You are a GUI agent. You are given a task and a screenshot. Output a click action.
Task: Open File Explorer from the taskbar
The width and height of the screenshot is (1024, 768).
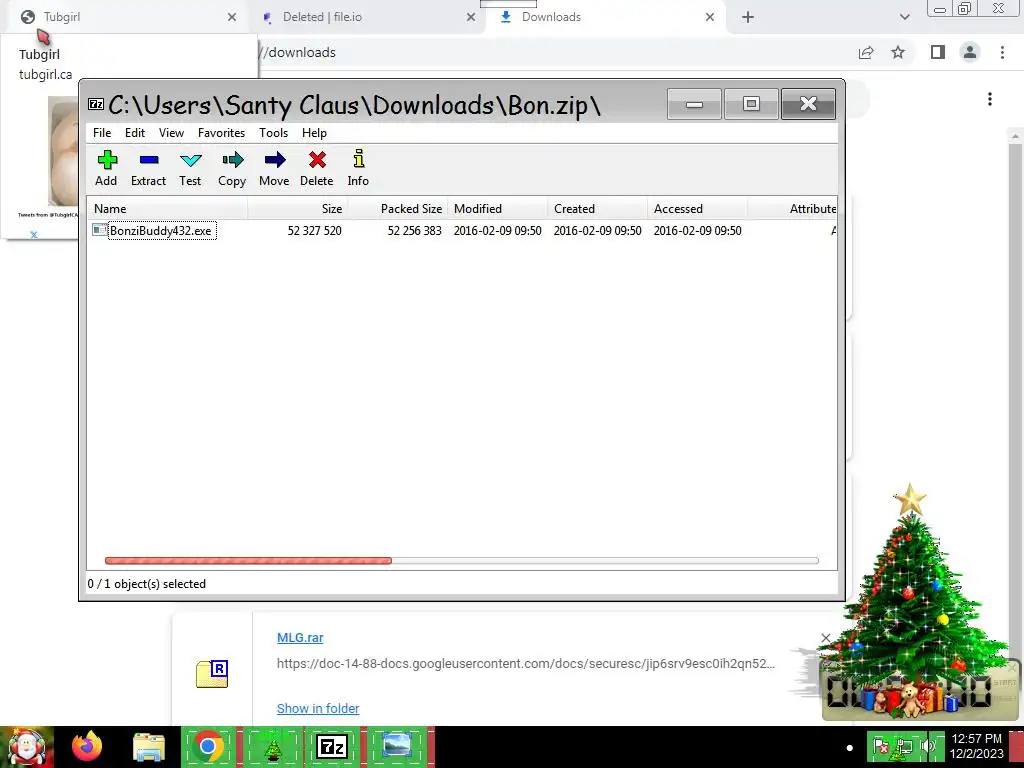tap(149, 746)
